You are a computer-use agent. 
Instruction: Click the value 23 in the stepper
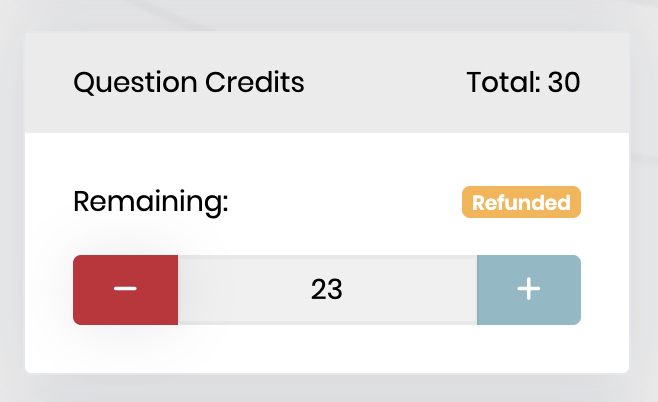(x=327, y=290)
